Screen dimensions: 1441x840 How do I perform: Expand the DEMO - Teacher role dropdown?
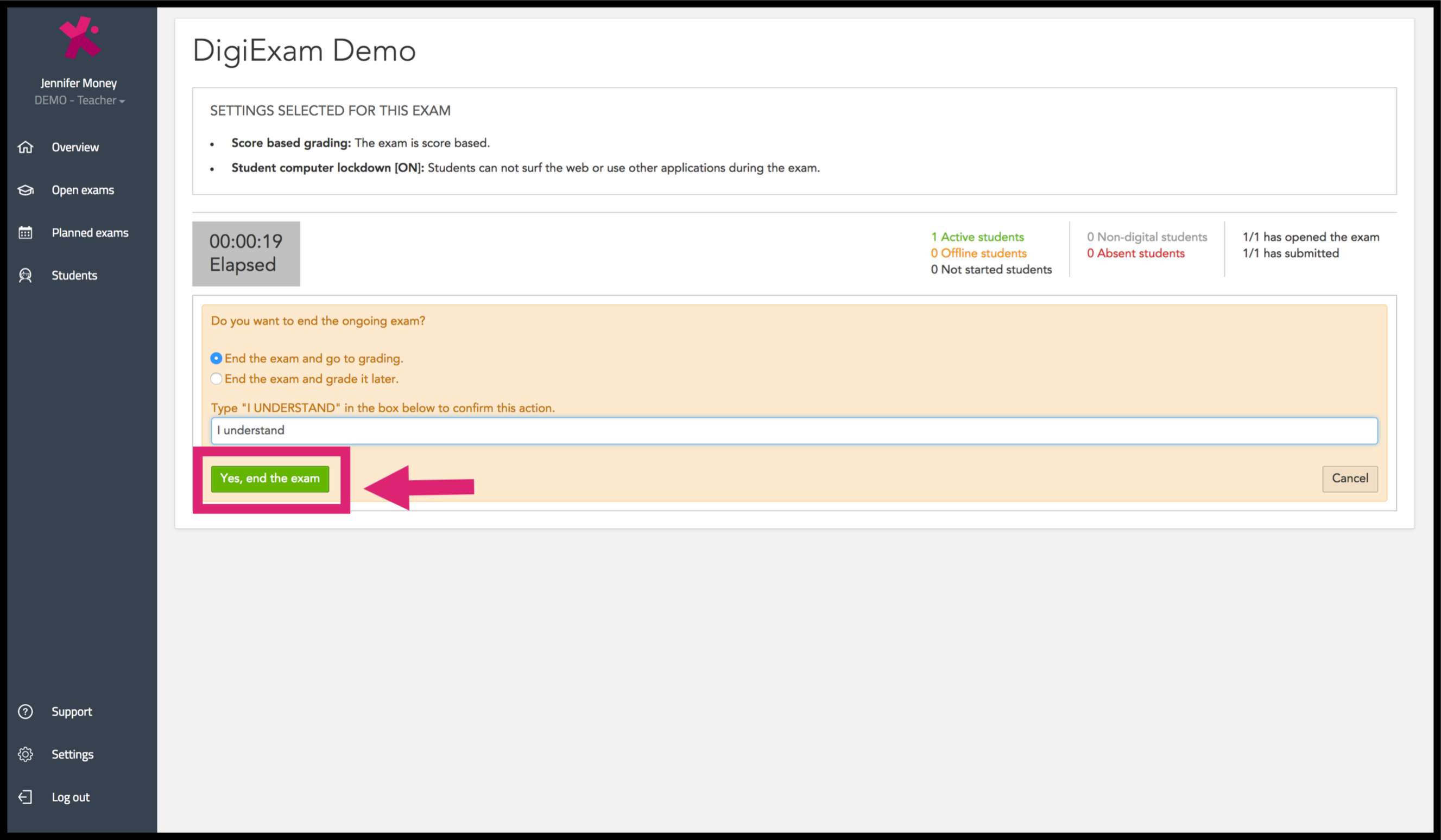point(79,100)
